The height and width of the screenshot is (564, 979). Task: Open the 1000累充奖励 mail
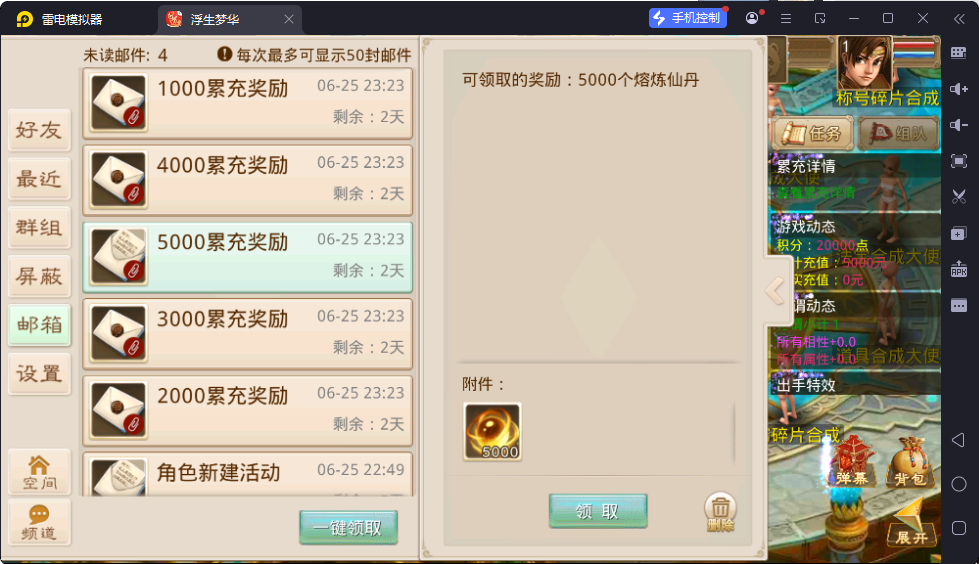[248, 103]
